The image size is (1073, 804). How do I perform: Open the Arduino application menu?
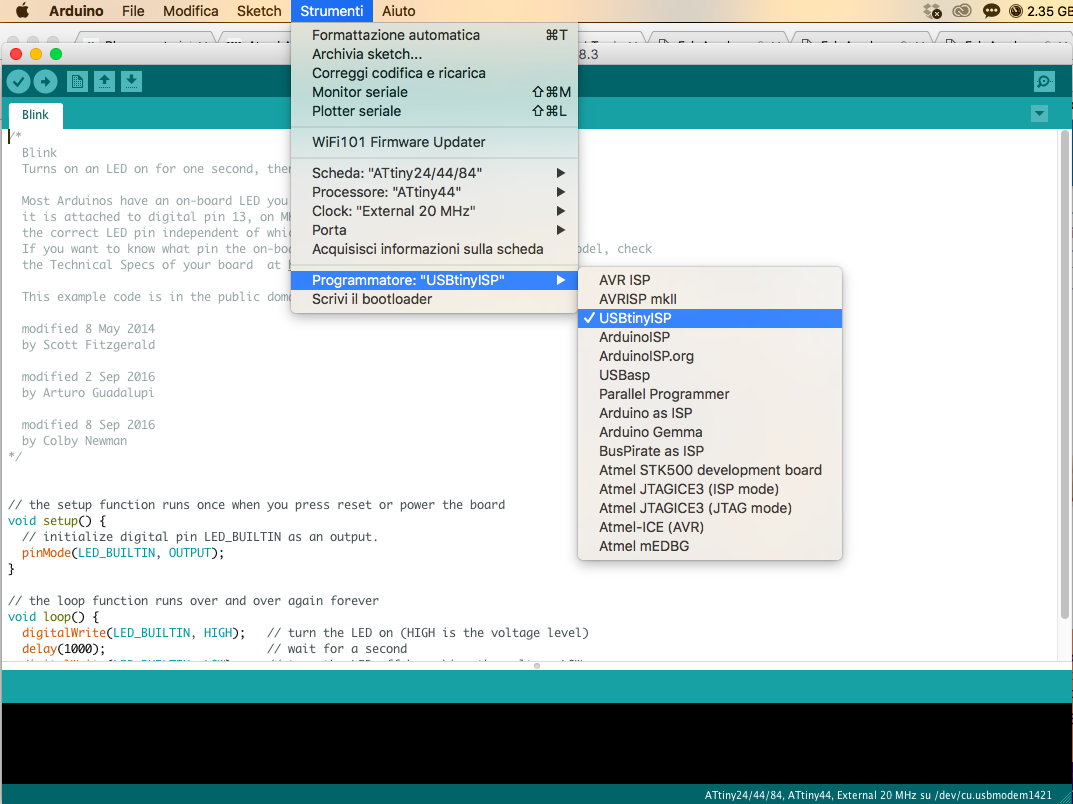click(77, 11)
